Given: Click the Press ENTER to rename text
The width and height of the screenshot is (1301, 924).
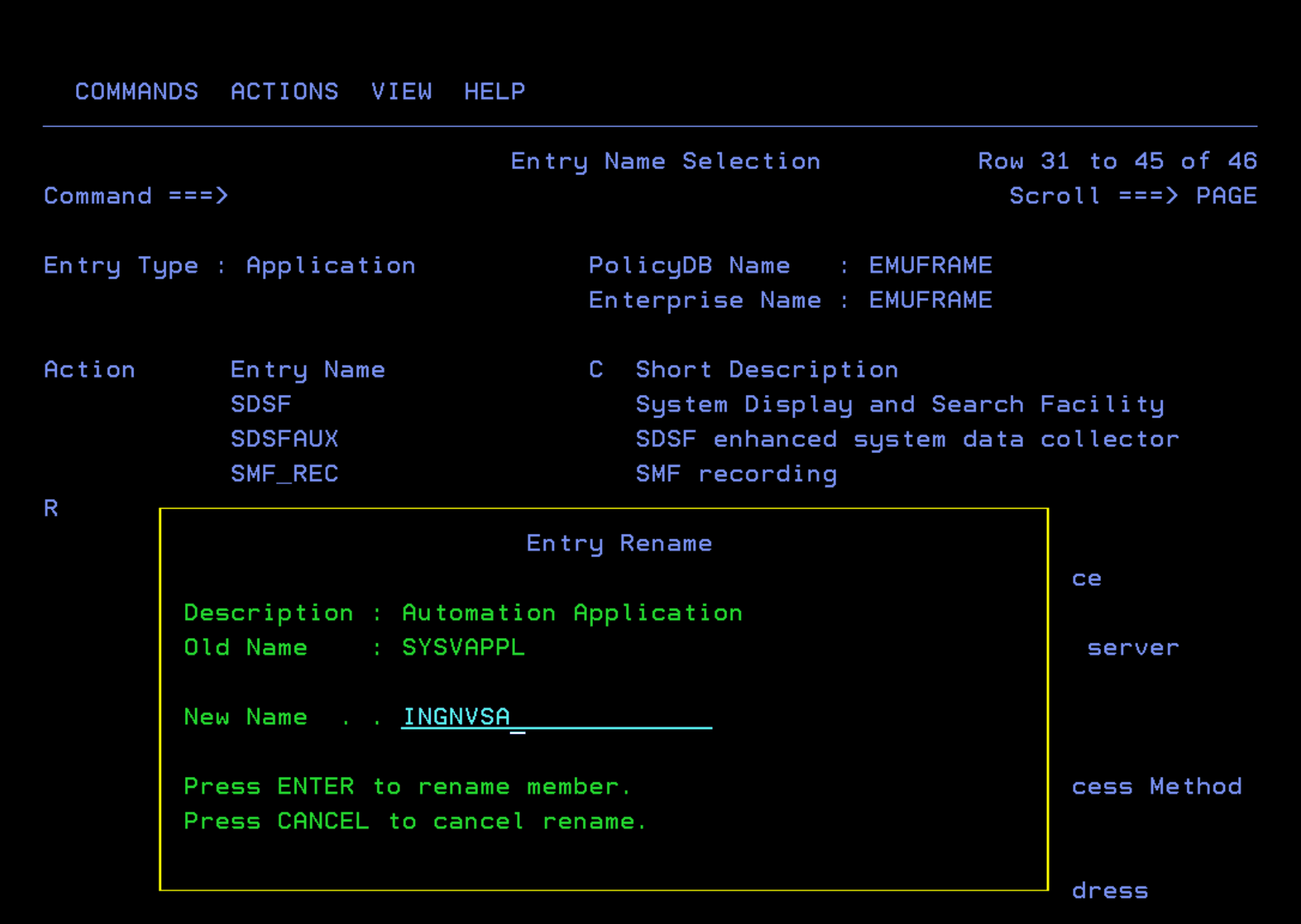Looking at the screenshot, I should [x=407, y=786].
